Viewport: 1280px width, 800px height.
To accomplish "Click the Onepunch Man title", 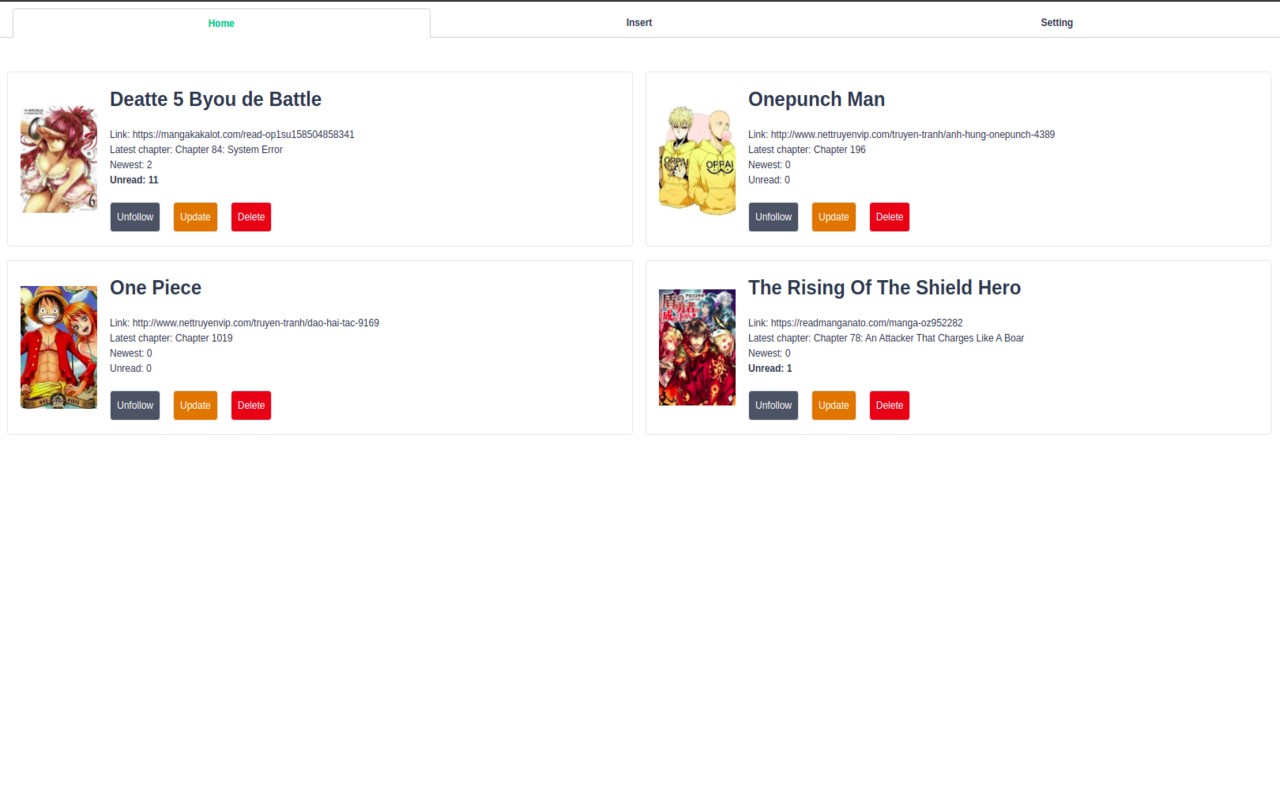I will point(816,99).
